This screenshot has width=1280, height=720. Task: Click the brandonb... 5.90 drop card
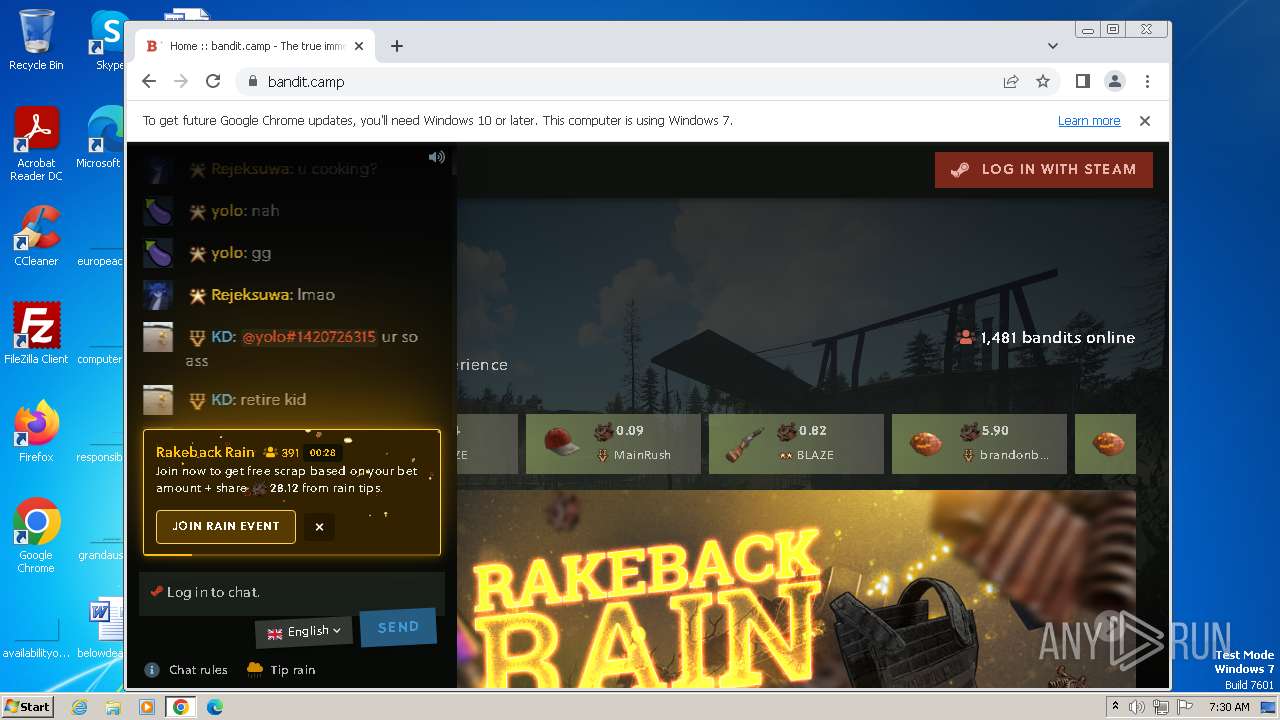(x=979, y=444)
